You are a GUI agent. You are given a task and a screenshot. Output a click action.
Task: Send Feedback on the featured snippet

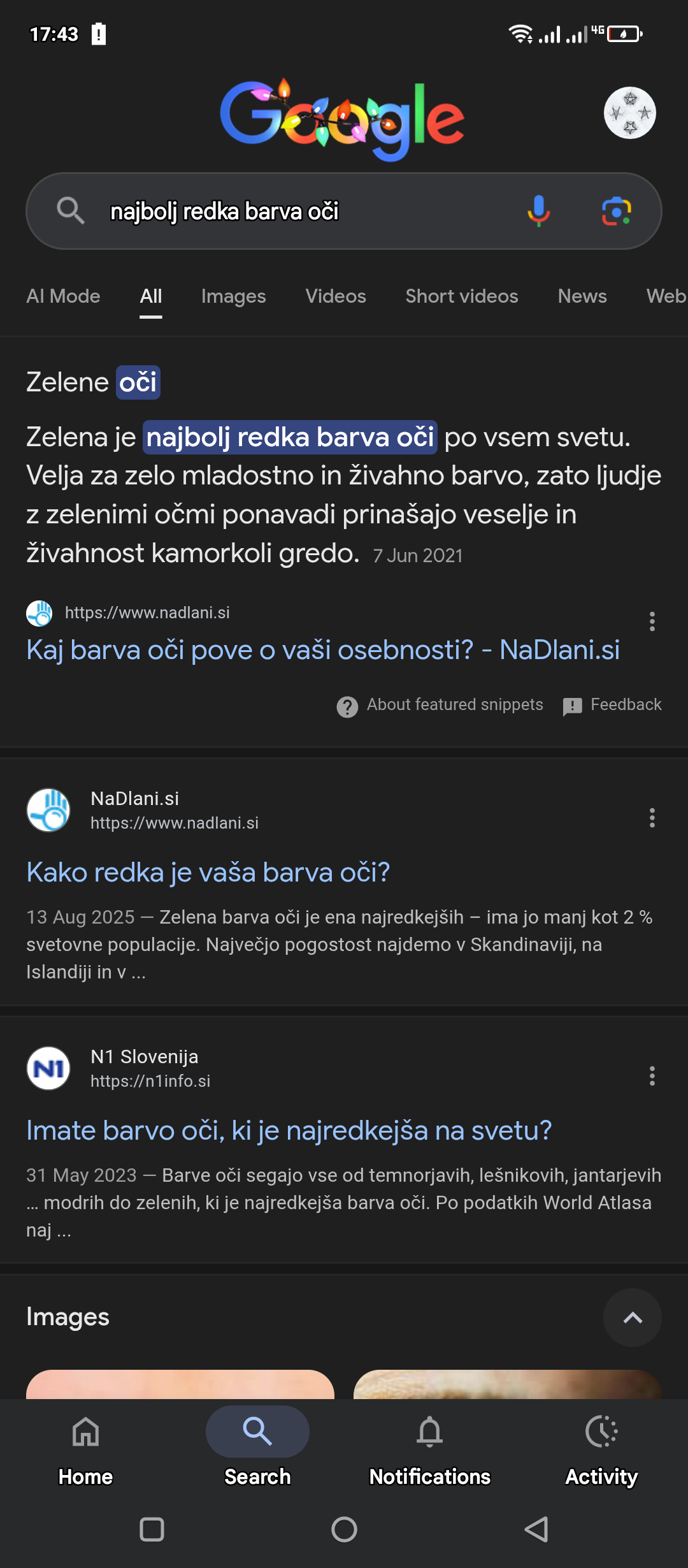coord(612,705)
